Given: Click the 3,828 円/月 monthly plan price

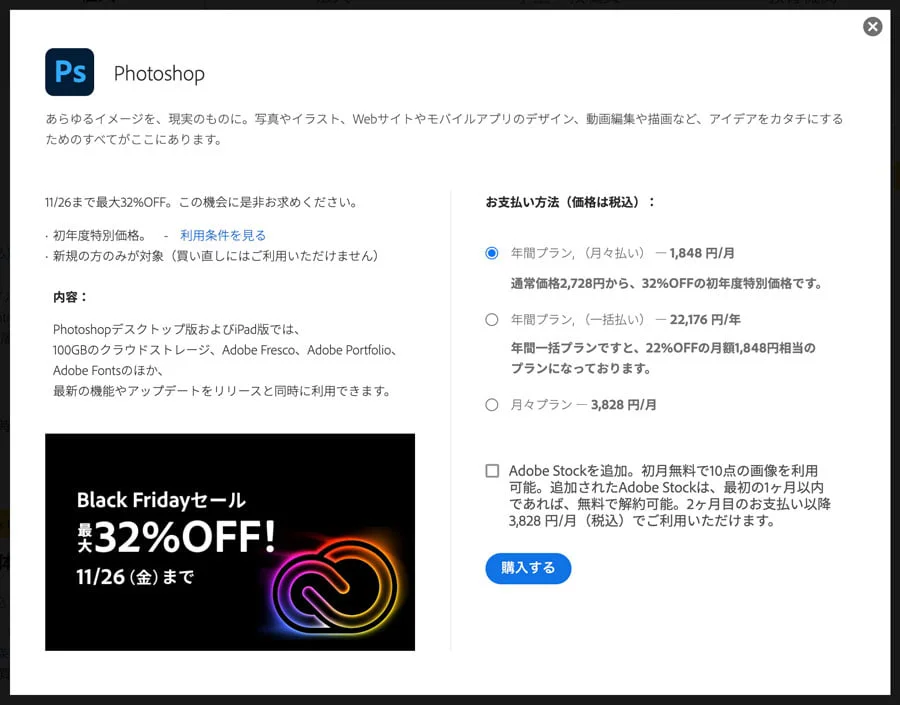Looking at the screenshot, I should click(623, 405).
